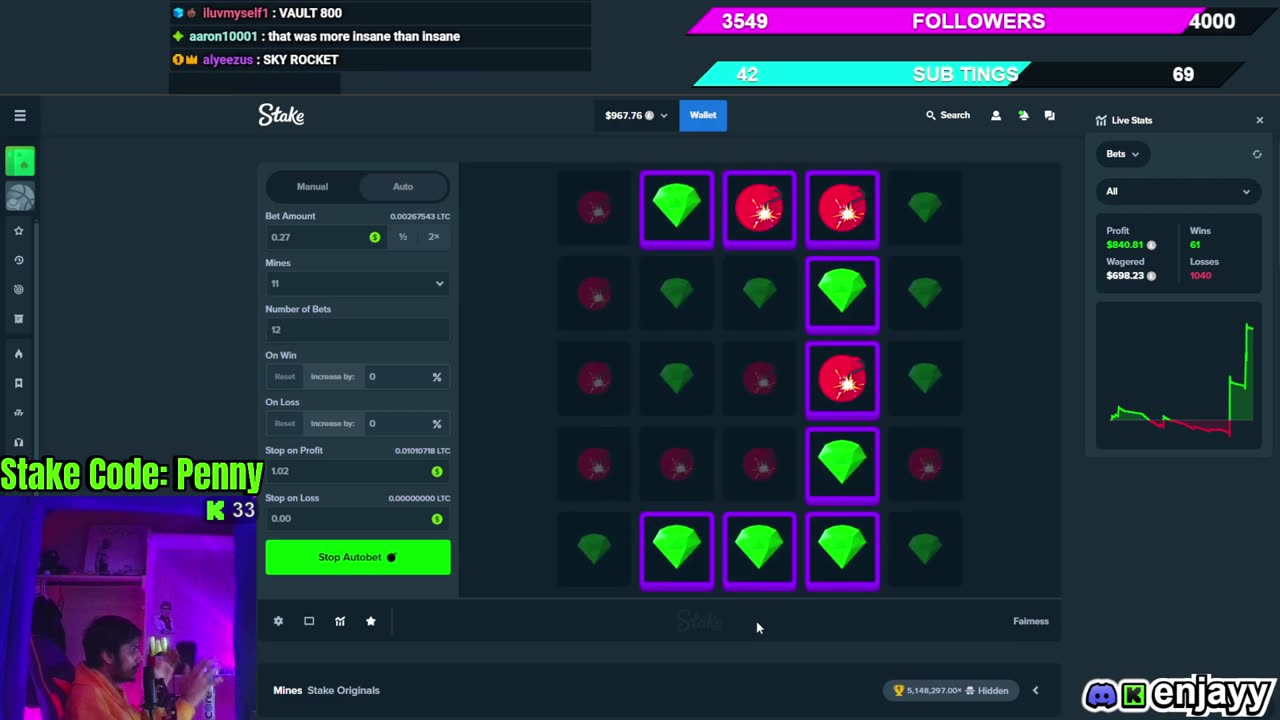This screenshot has height=720, width=1280.
Task: Halve the bet with the ½ button
Action: pyautogui.click(x=403, y=237)
